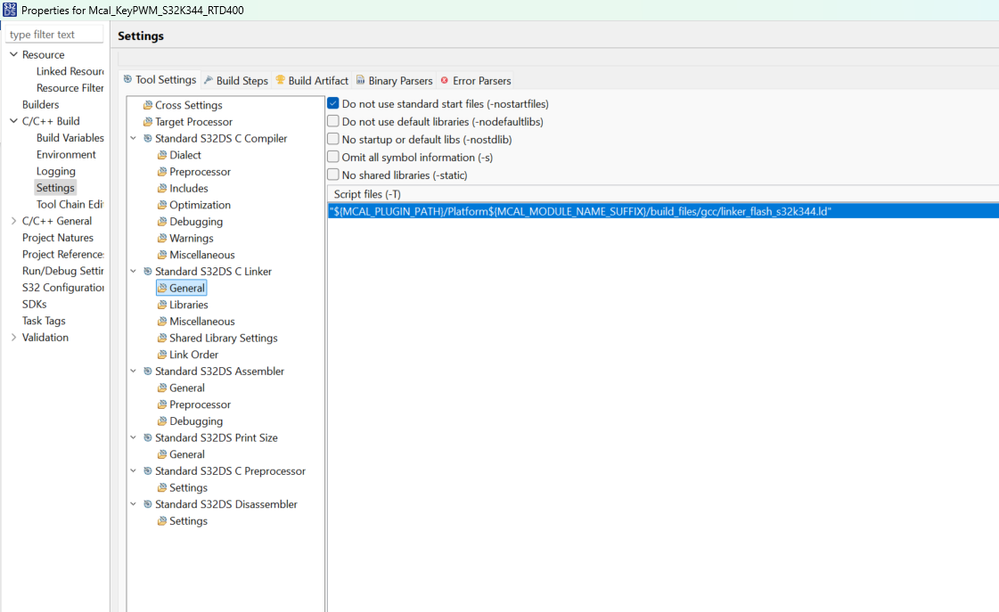Collapse Standard S32DS Print Size node
Screen dimensions: 999x612
[134, 438]
